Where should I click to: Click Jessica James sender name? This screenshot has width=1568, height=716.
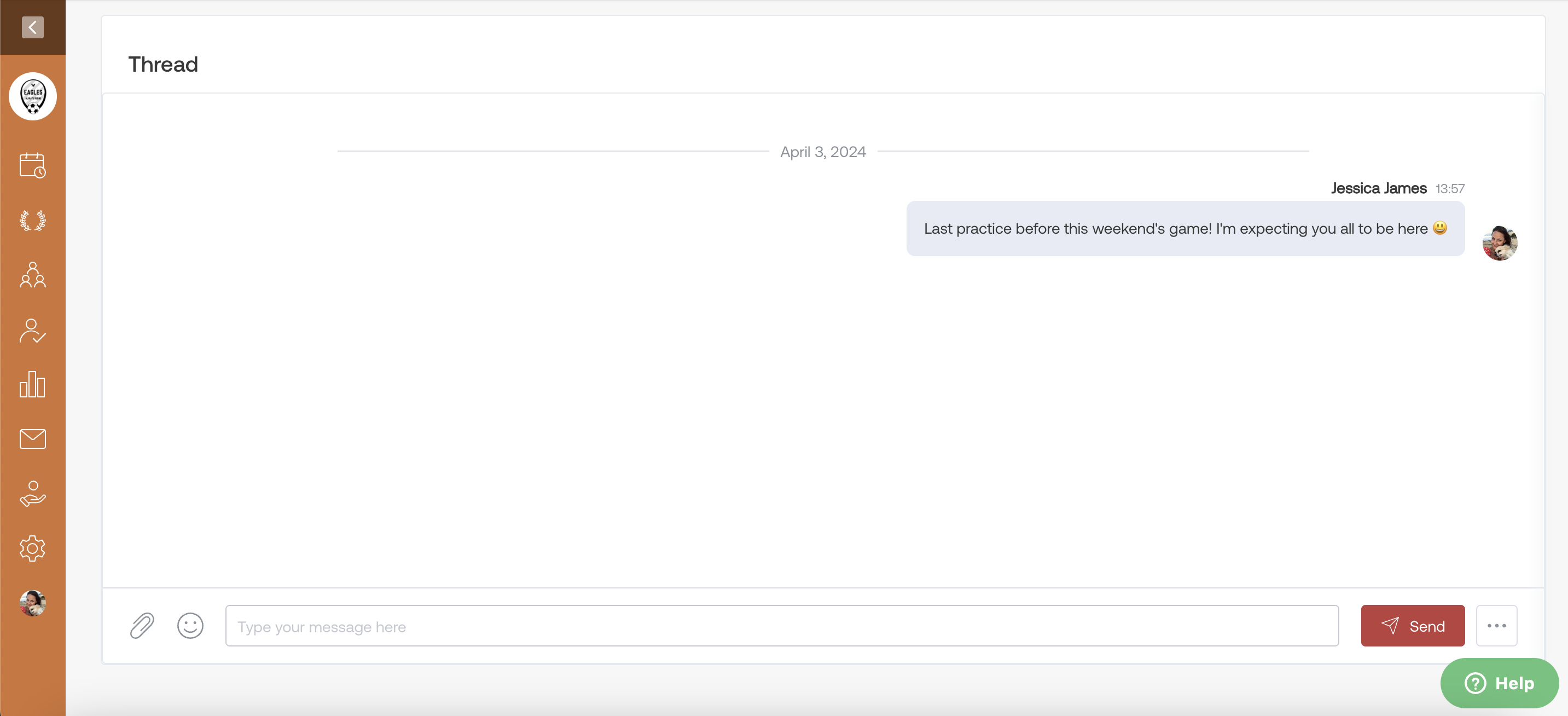point(1378,188)
